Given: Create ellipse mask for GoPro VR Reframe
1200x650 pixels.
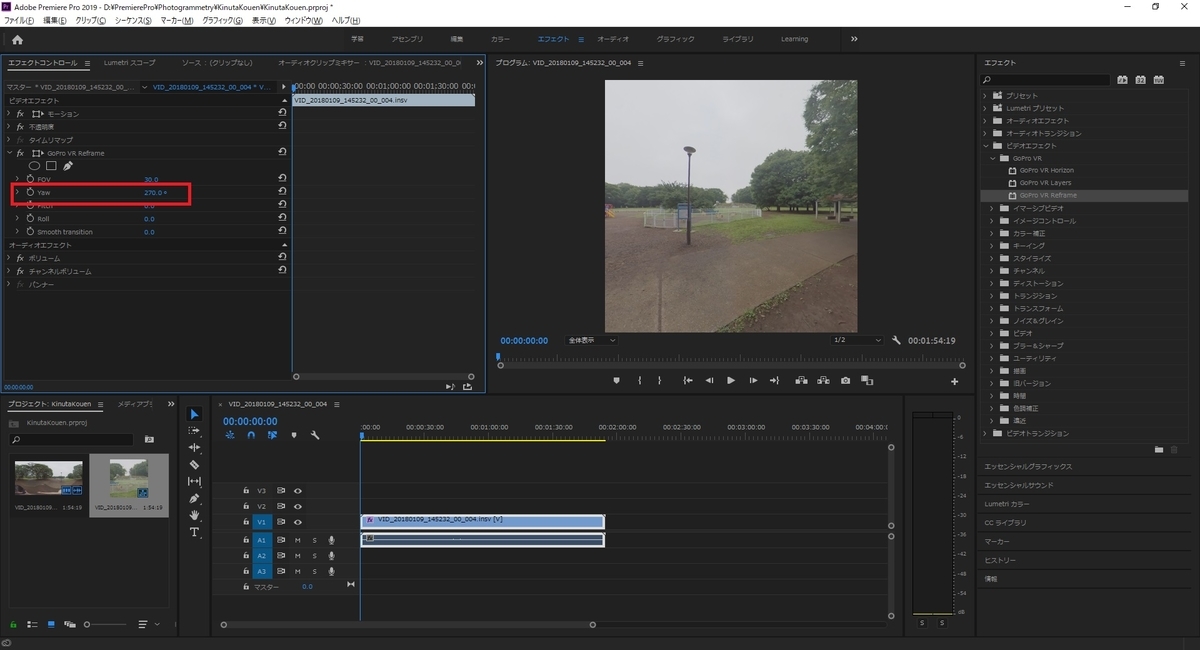Looking at the screenshot, I should [x=35, y=166].
